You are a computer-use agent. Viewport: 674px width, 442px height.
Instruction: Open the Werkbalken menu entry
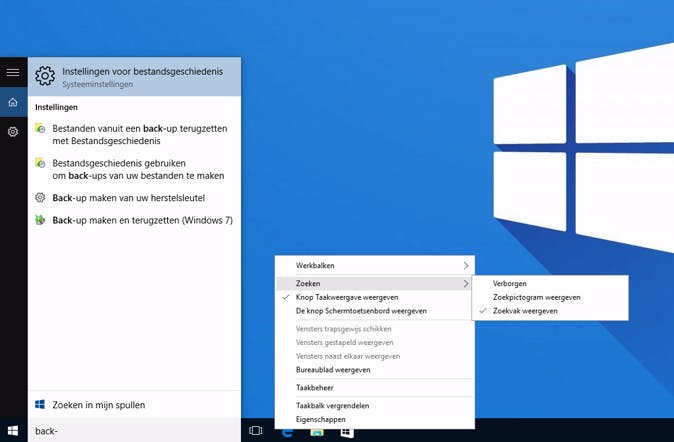(375, 266)
